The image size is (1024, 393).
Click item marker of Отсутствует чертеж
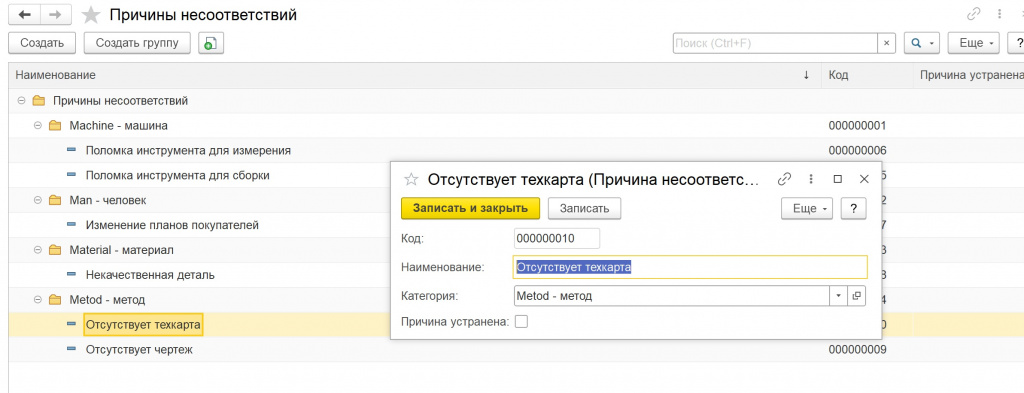(71, 349)
